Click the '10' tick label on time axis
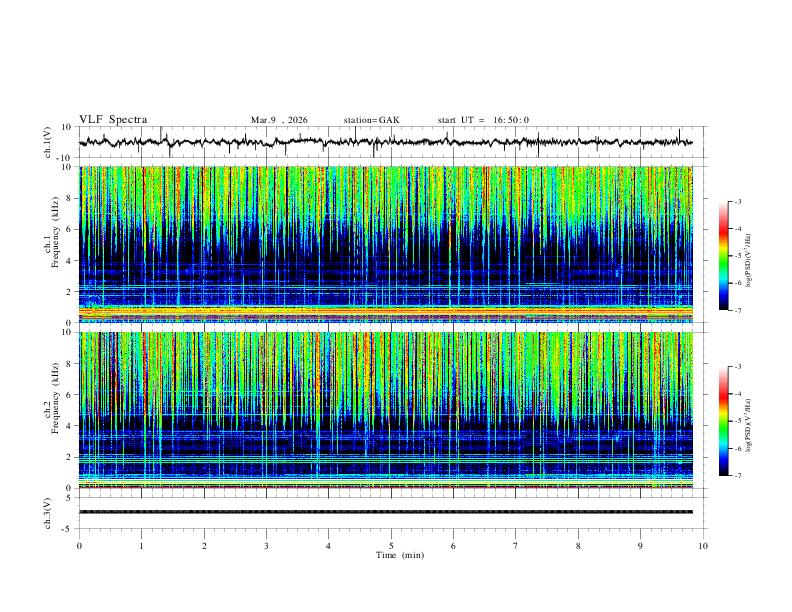 coord(703,546)
